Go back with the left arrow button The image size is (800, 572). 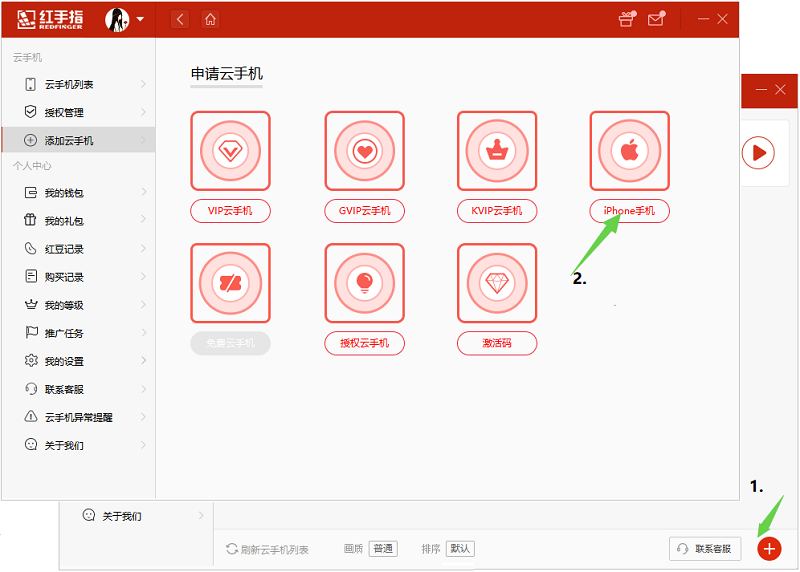point(180,19)
